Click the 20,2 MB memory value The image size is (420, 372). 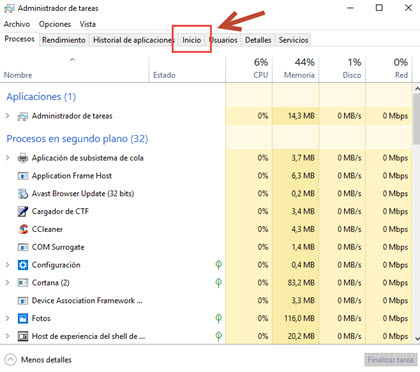pos(301,336)
